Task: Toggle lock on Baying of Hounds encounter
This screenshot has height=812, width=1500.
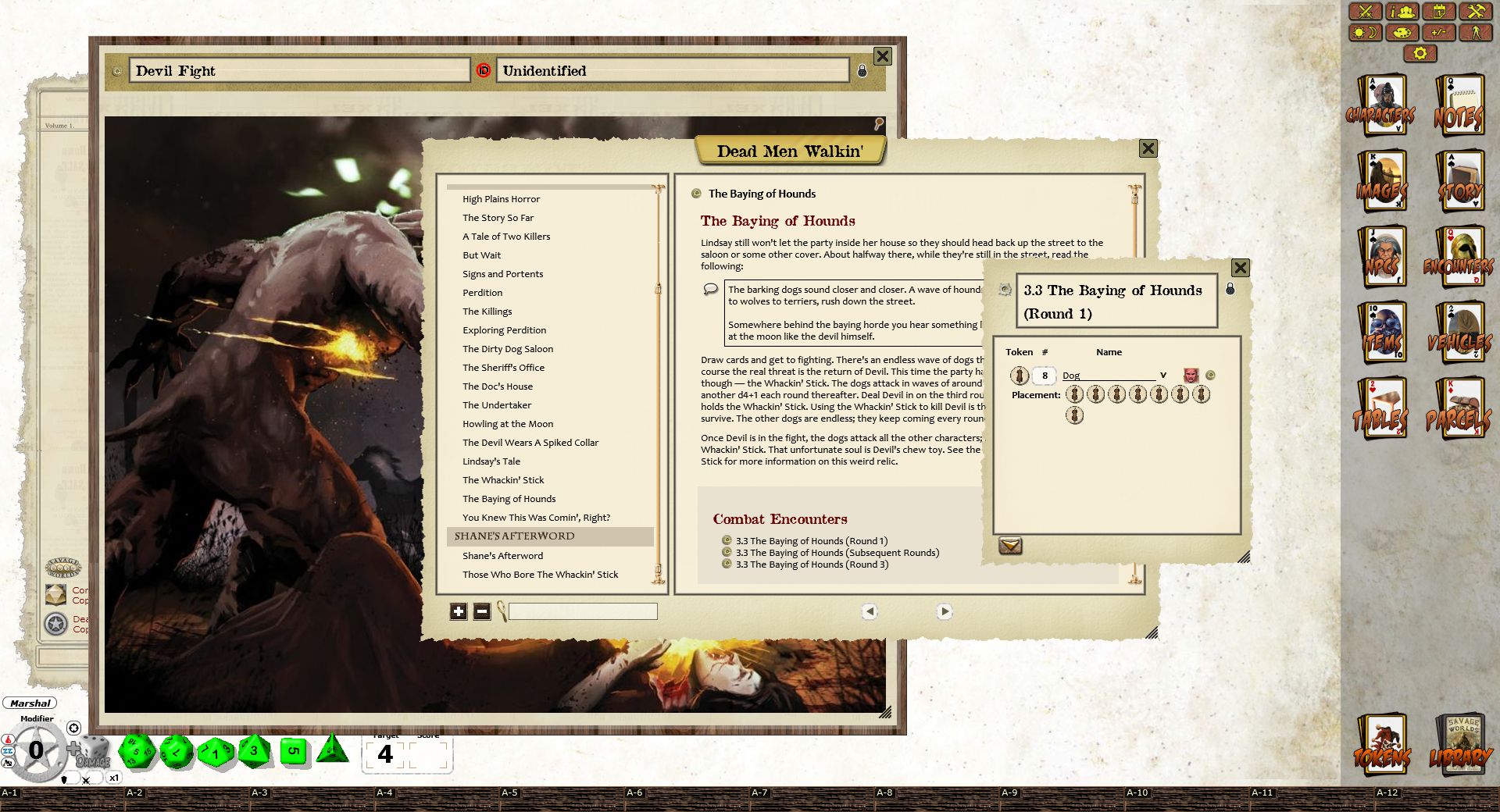Action: (1230, 290)
